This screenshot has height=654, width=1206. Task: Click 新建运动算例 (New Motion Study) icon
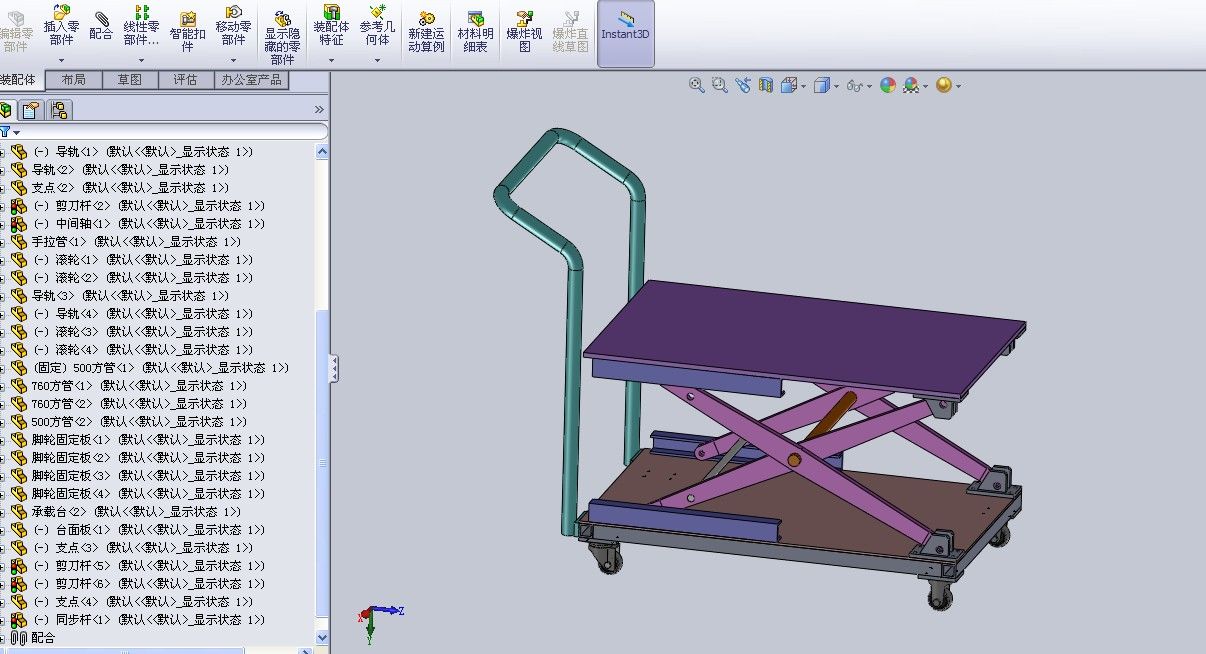click(x=426, y=32)
